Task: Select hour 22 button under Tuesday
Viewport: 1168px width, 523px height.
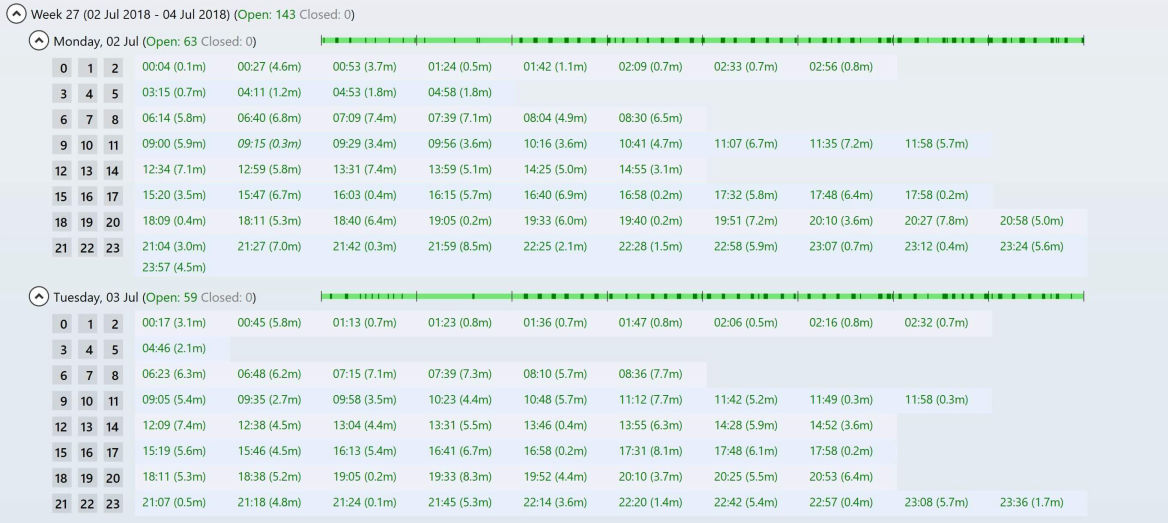Action: click(x=87, y=504)
